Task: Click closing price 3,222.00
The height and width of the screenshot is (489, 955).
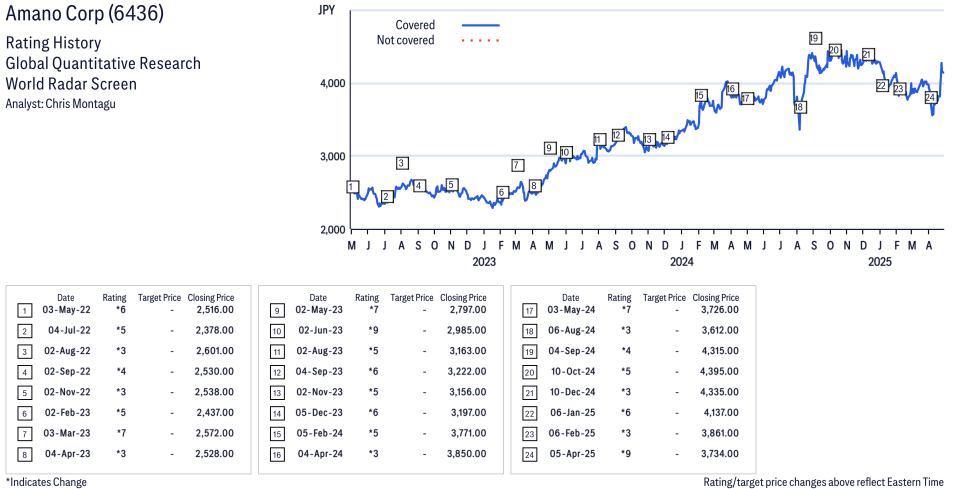Action: click(467, 371)
